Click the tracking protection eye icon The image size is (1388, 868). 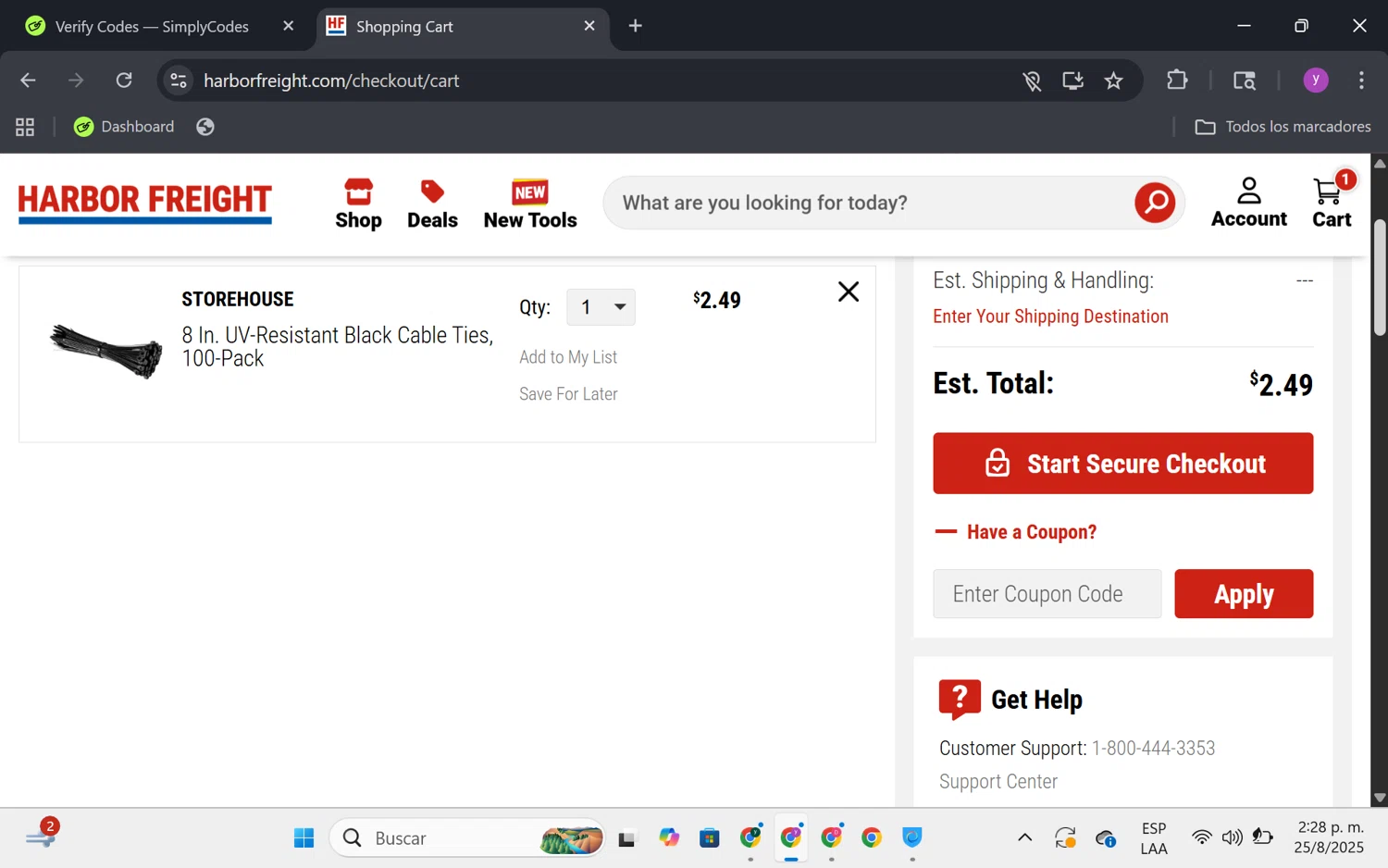click(x=1033, y=81)
